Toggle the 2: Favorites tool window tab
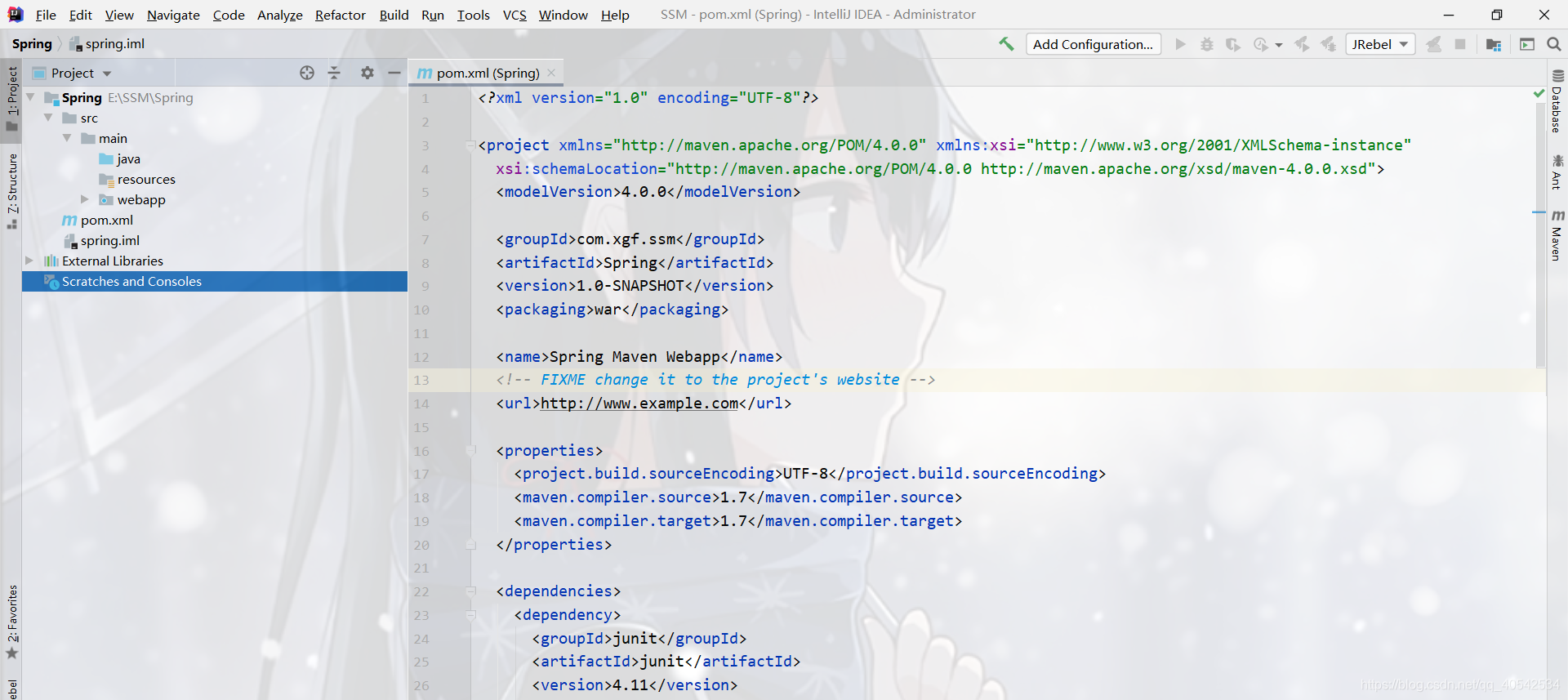This screenshot has height=700, width=1568. 11,621
